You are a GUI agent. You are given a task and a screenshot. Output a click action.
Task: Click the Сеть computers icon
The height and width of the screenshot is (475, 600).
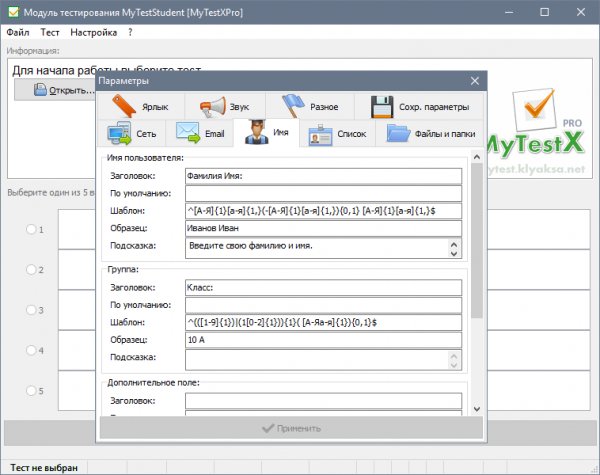pos(119,133)
